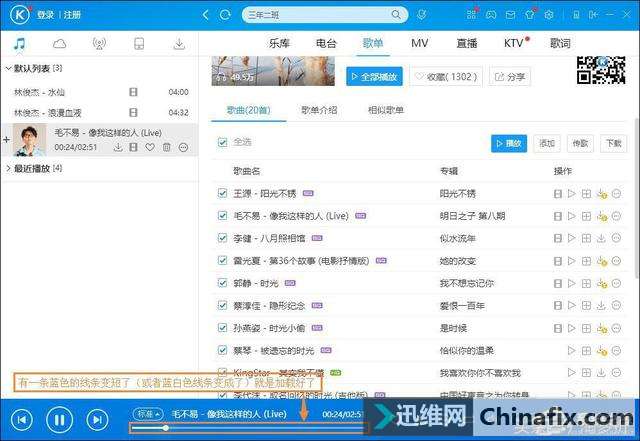The width and height of the screenshot is (640, 441).
Task: Switch to the 乐库 tab
Action: pos(279,43)
